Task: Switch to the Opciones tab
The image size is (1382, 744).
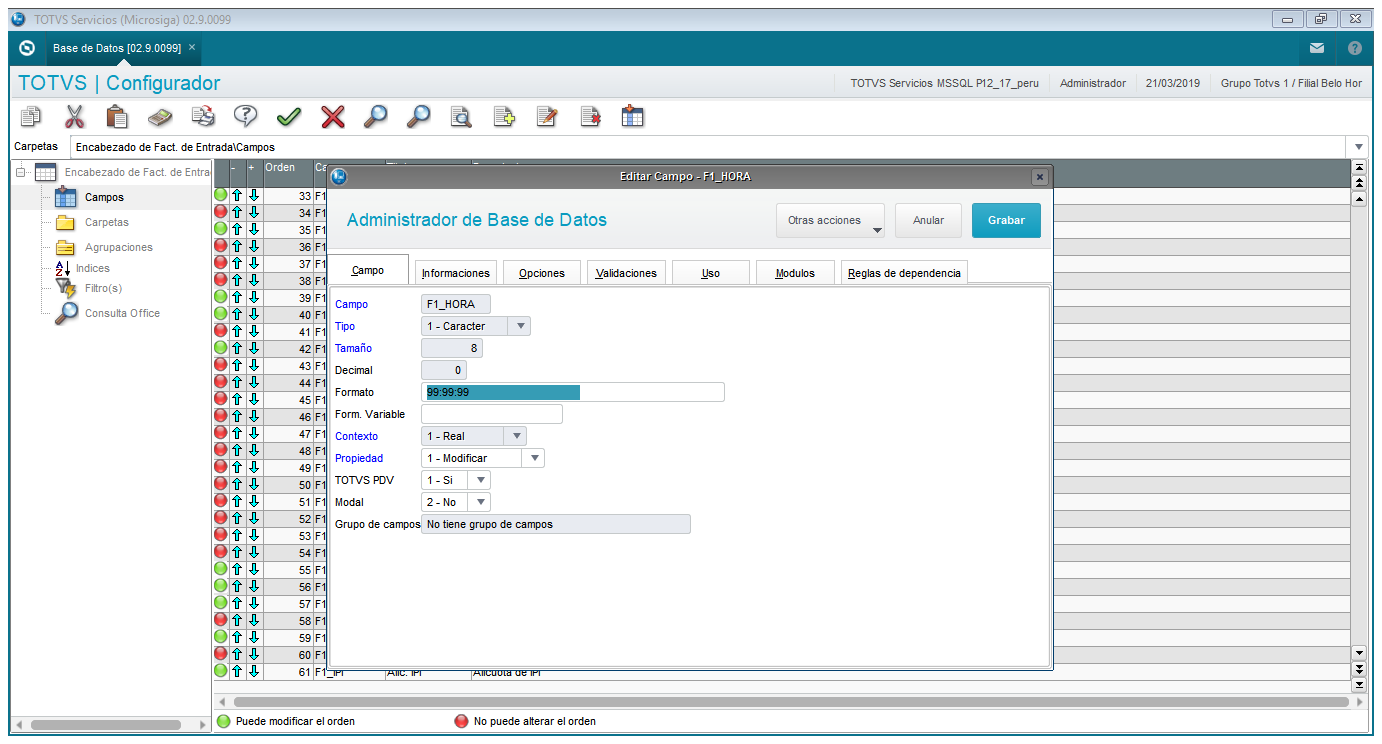Action: click(542, 273)
